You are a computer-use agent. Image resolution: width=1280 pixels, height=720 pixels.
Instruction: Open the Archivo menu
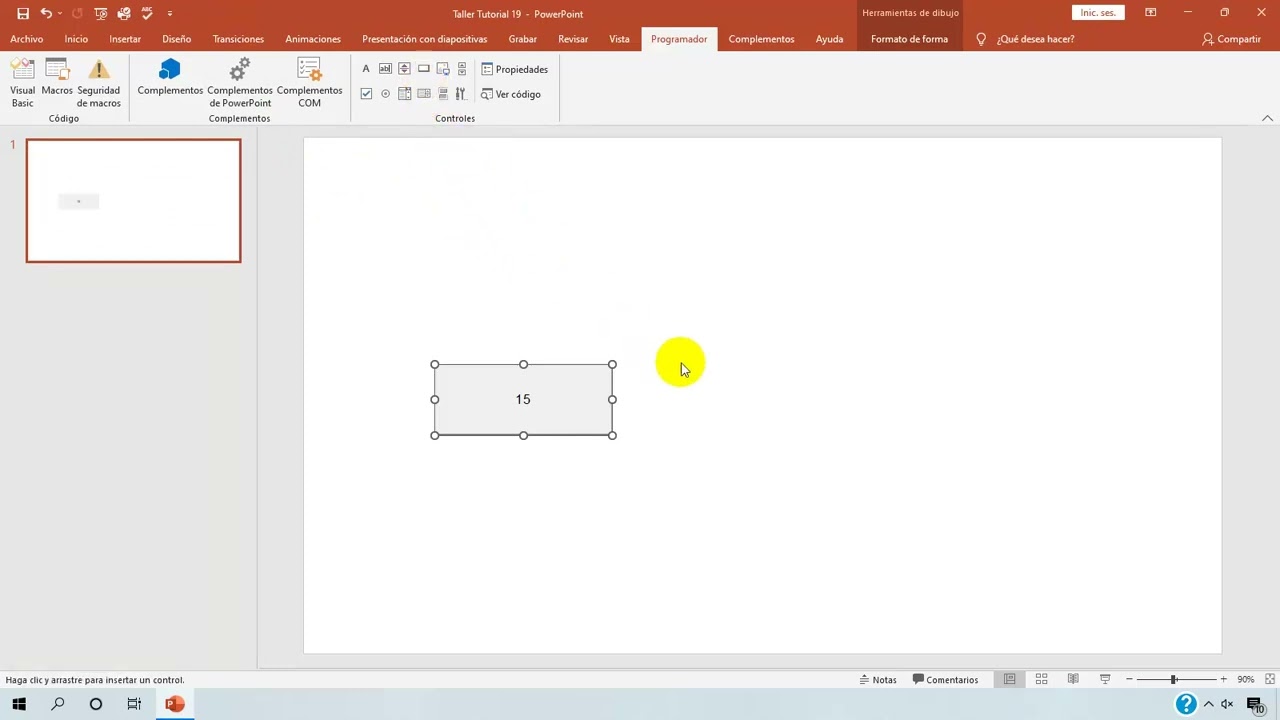coord(27,39)
